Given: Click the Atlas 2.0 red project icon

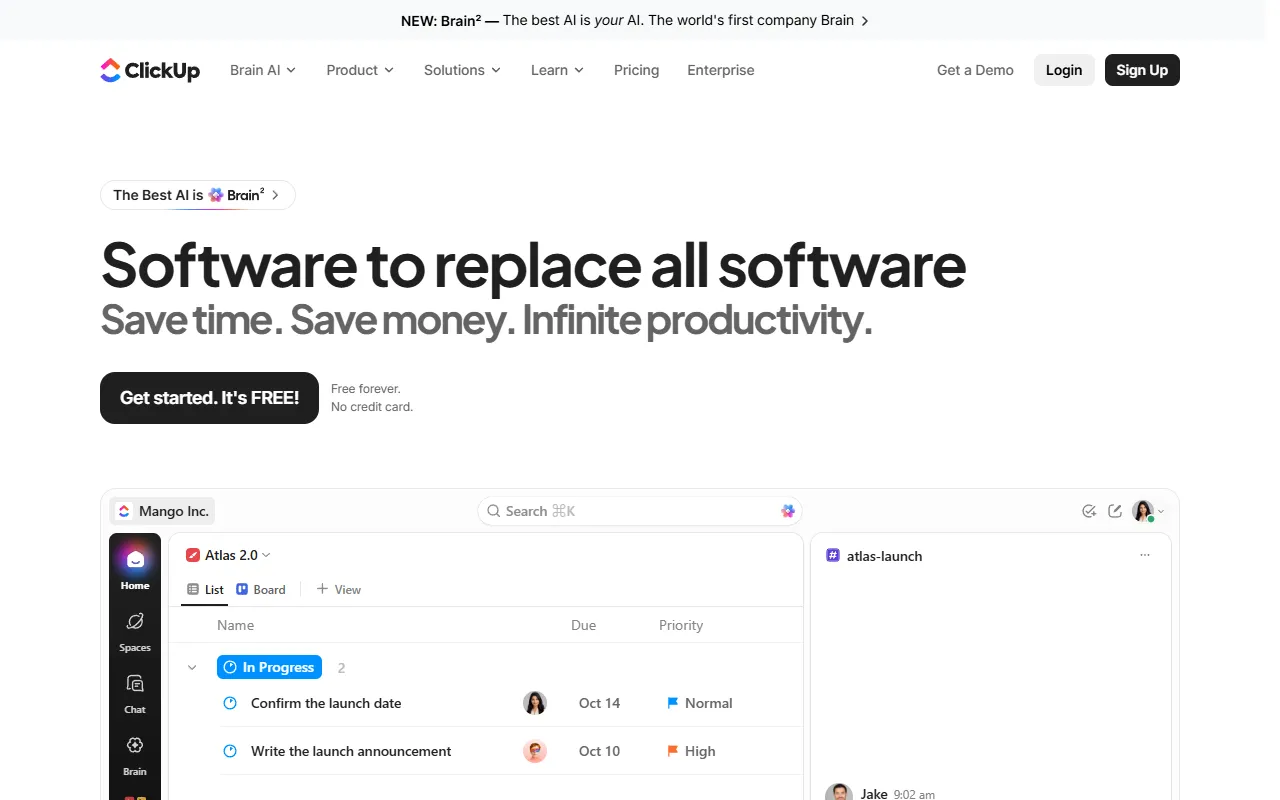Looking at the screenshot, I should [x=193, y=555].
